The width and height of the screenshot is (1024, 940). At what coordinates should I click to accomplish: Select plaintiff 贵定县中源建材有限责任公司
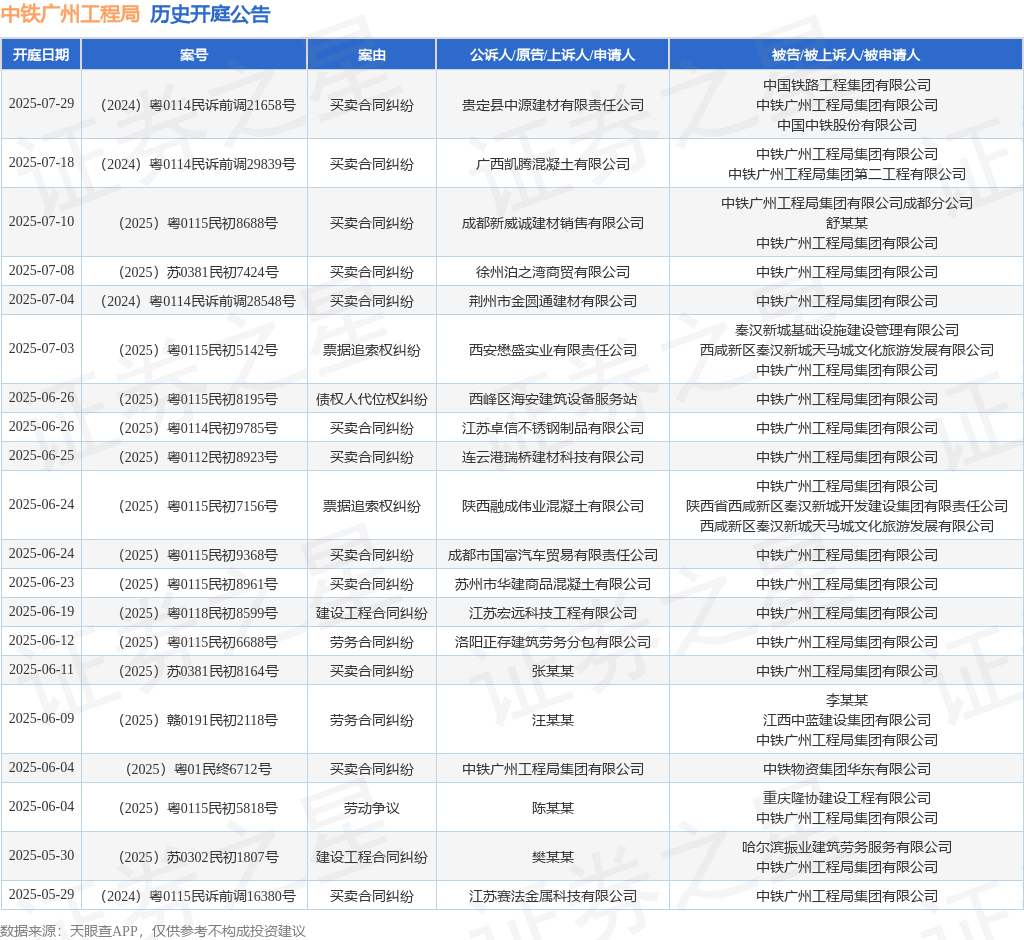(x=552, y=105)
